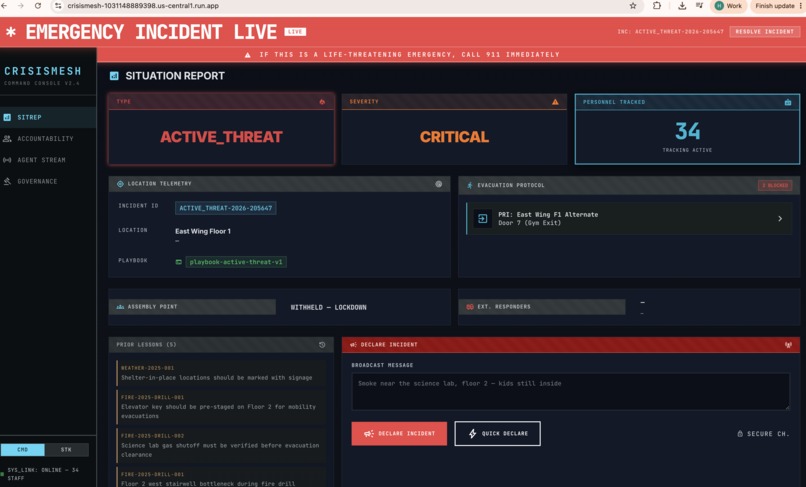Open the Governance section
806x487 pixels.
pyautogui.click(x=48, y=181)
